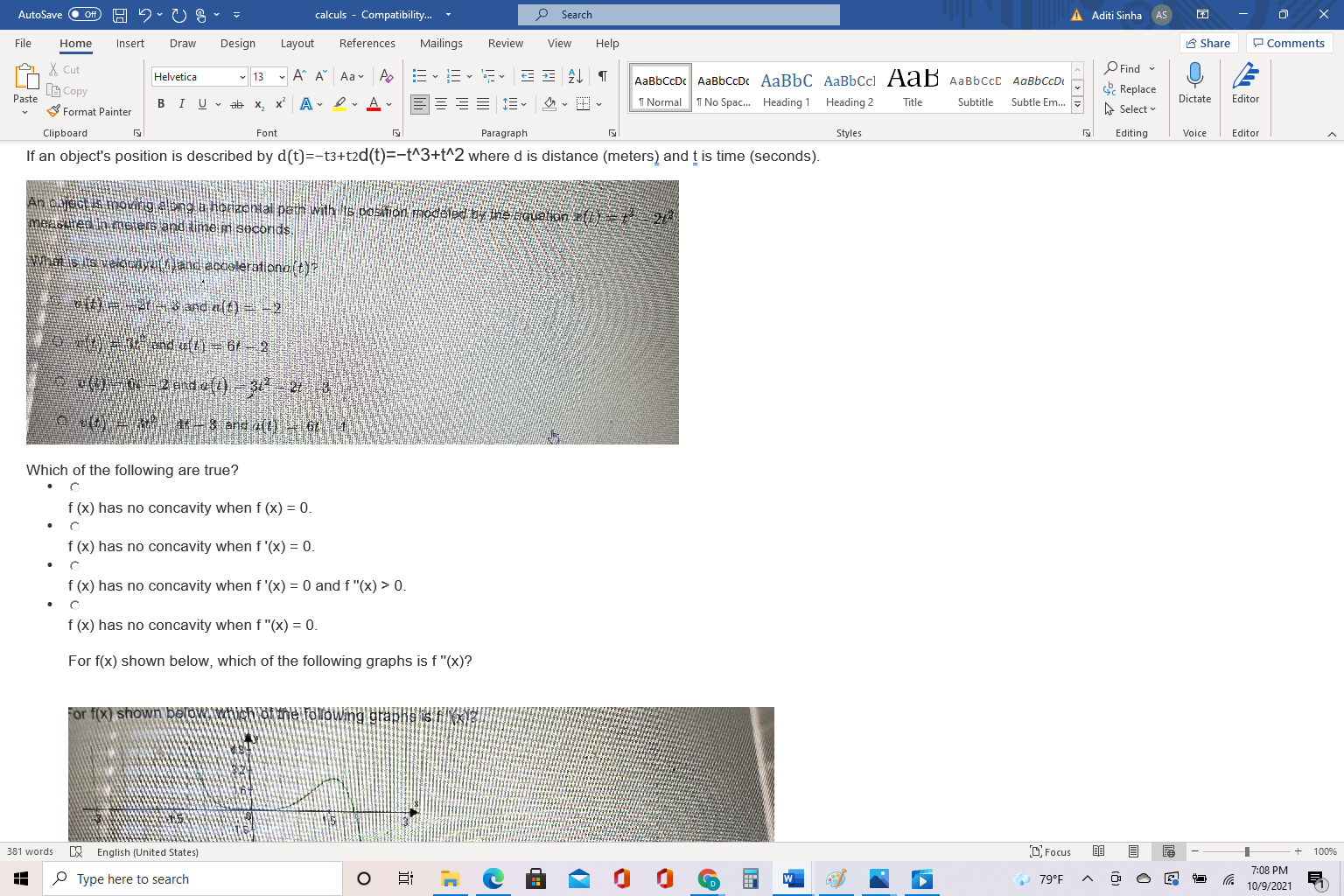
Task: Select the first answer radio button
Action: click(74, 486)
